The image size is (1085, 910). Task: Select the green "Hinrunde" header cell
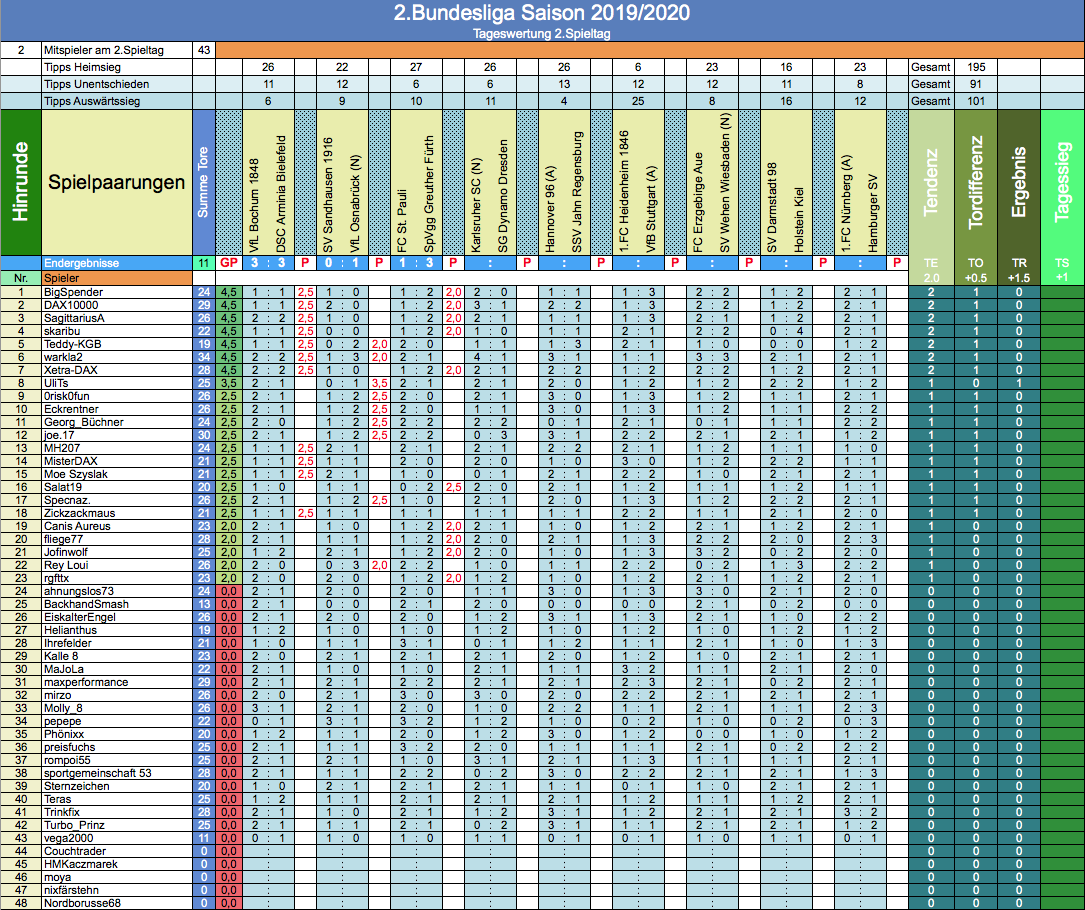click(x=21, y=182)
